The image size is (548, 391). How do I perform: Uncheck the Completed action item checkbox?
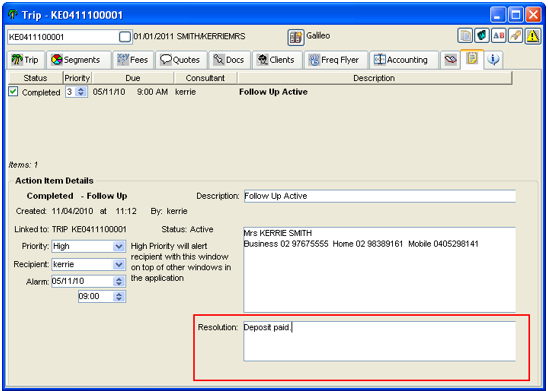pos(13,92)
